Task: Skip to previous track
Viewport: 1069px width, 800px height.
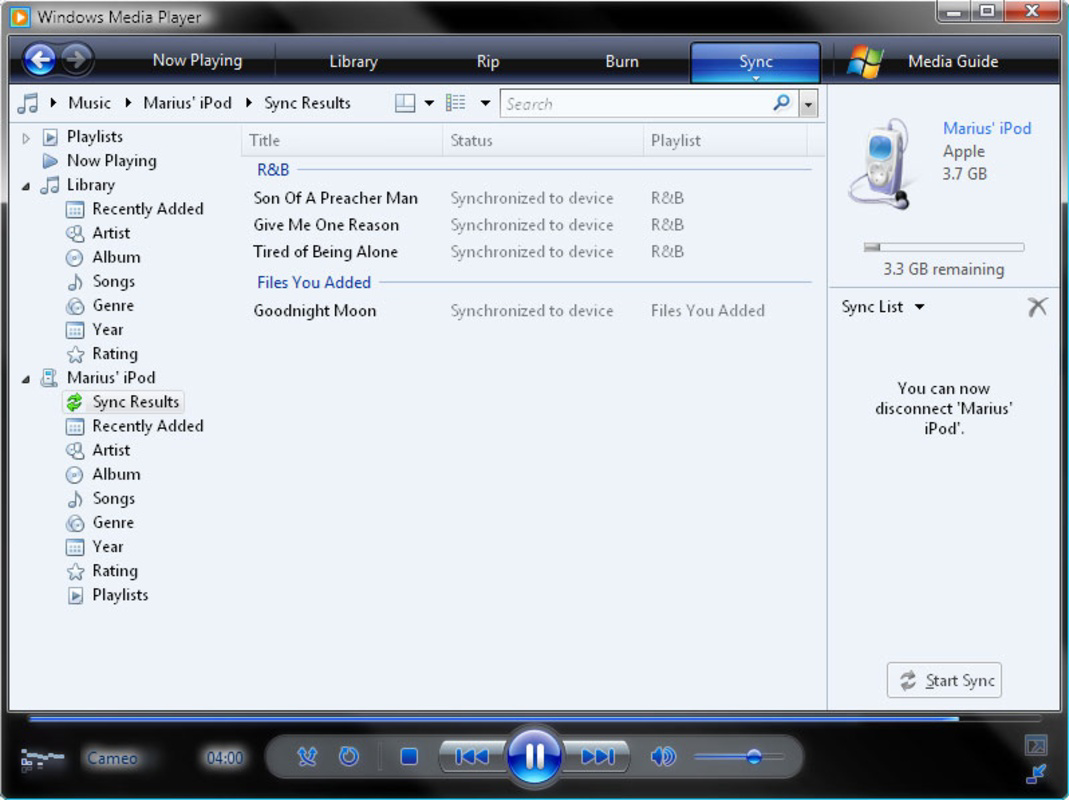Action: point(472,756)
